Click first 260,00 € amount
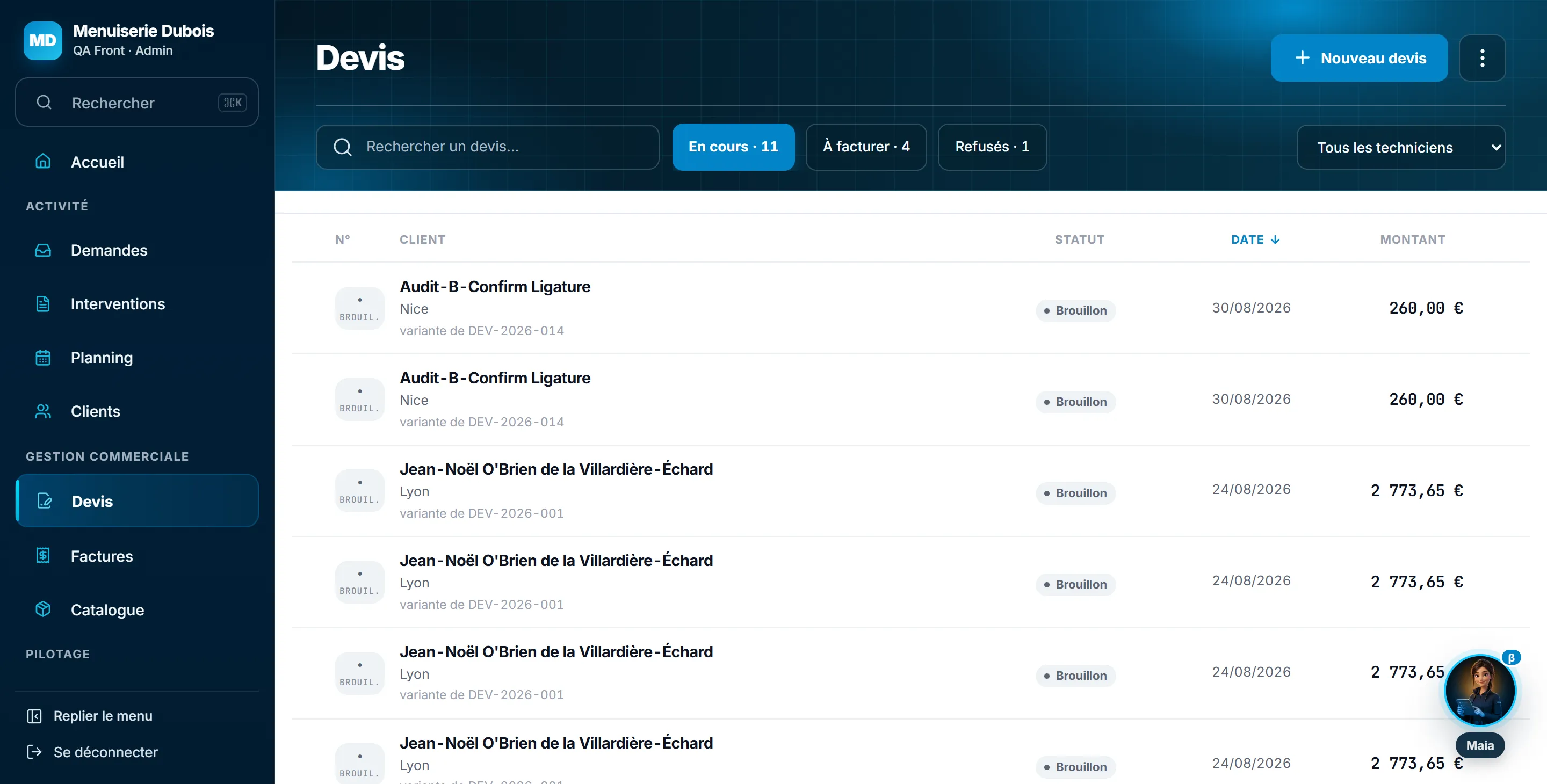Screen dimensions: 1547x784 point(1426,308)
